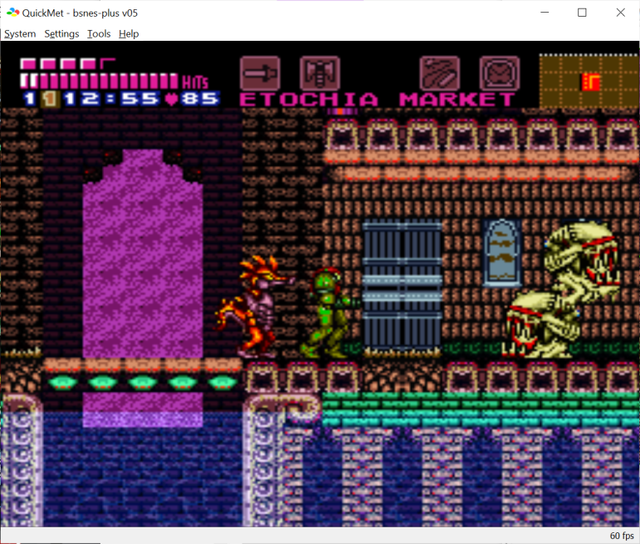Click the green zombie enemy
This screenshot has height=544, width=640.
328,313
